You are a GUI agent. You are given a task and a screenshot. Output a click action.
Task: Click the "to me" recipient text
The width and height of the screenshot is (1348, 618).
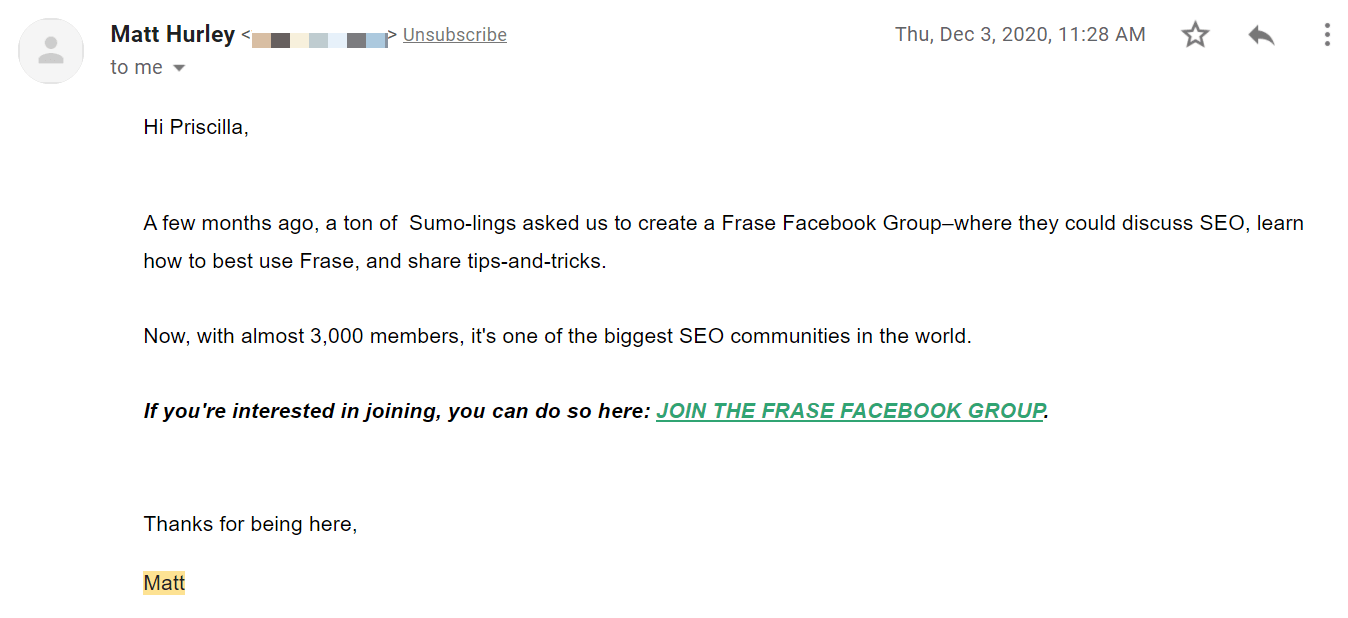click(137, 68)
